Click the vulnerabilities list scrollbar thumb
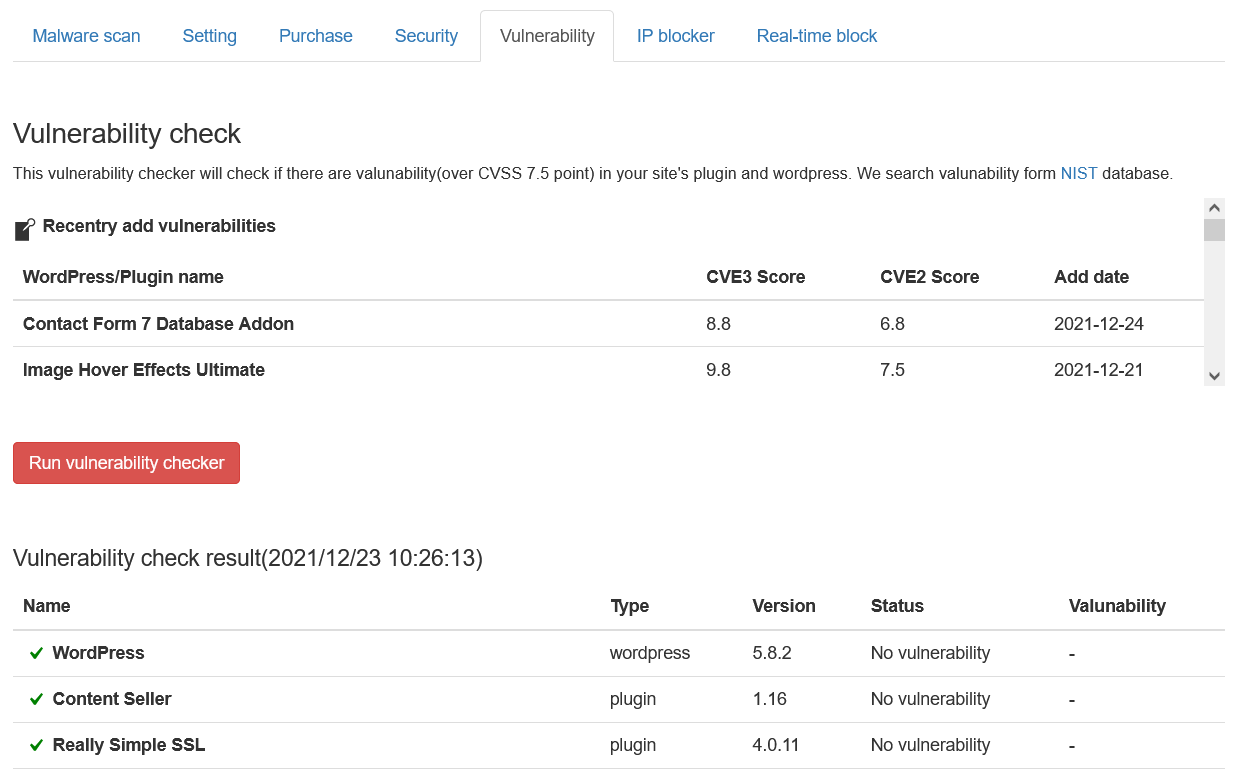This screenshot has width=1233, height=769. pos(1214,230)
